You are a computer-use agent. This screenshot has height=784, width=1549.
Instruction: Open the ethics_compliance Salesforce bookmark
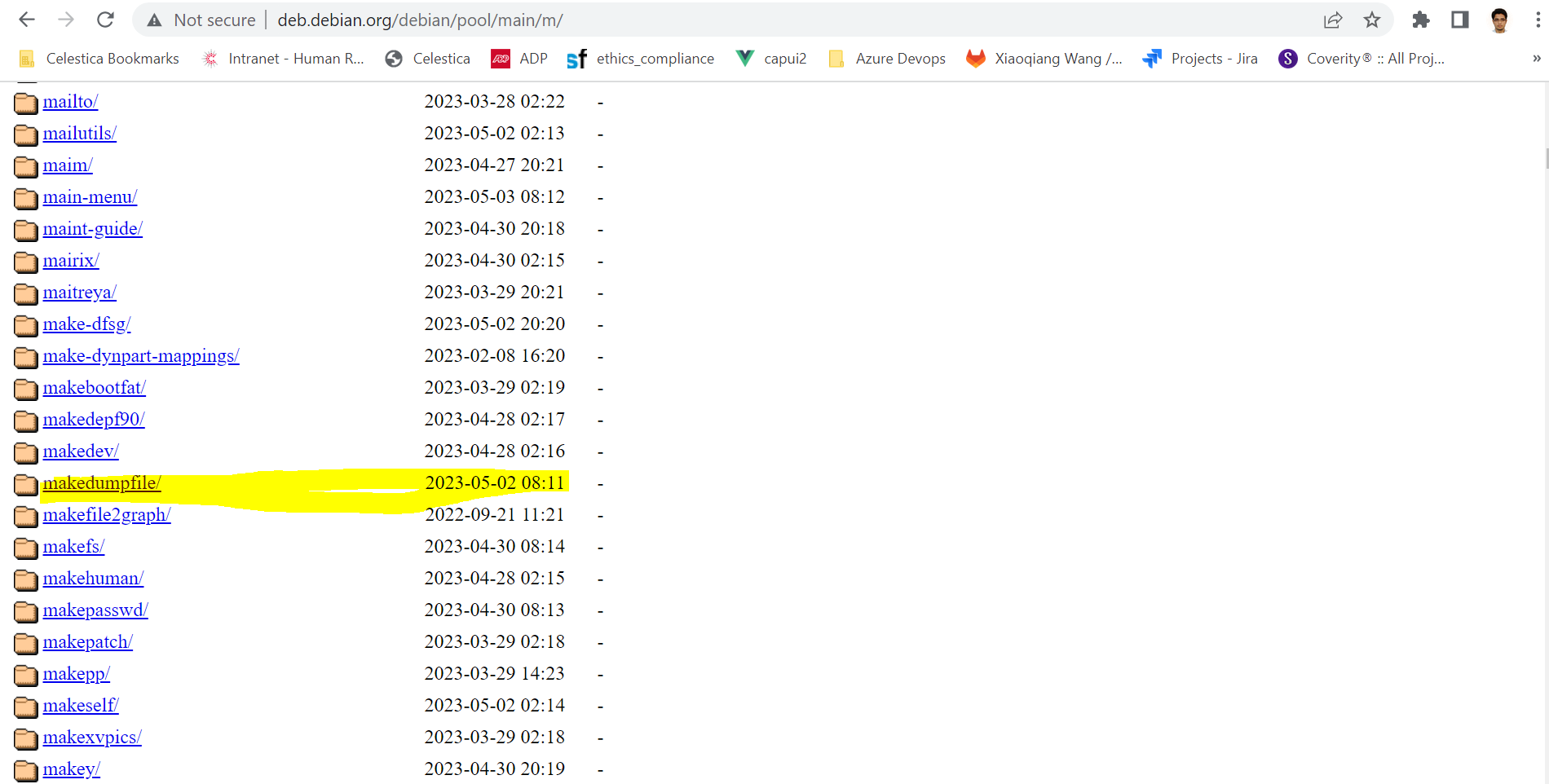[641, 58]
